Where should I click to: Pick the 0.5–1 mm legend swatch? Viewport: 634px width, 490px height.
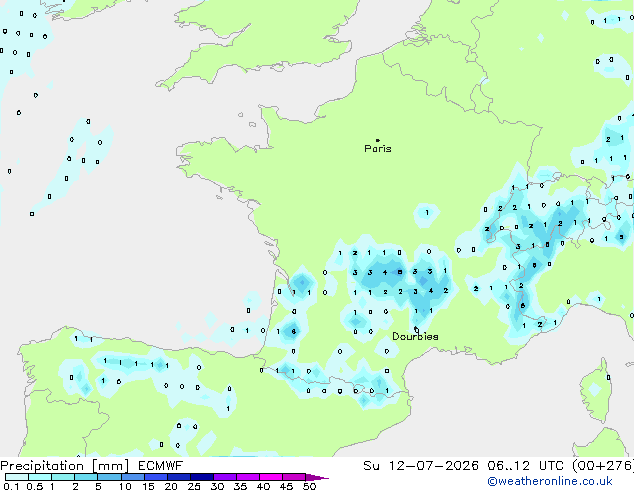pyautogui.click(x=40, y=477)
